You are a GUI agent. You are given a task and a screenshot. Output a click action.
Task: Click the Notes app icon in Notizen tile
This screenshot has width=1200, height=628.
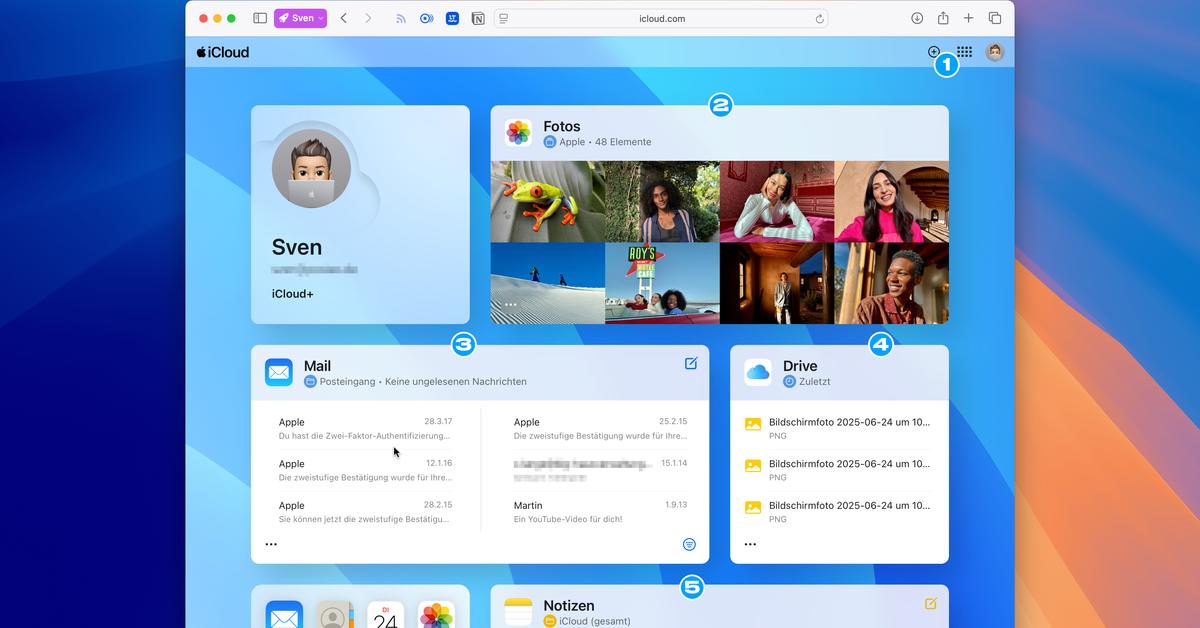(519, 612)
